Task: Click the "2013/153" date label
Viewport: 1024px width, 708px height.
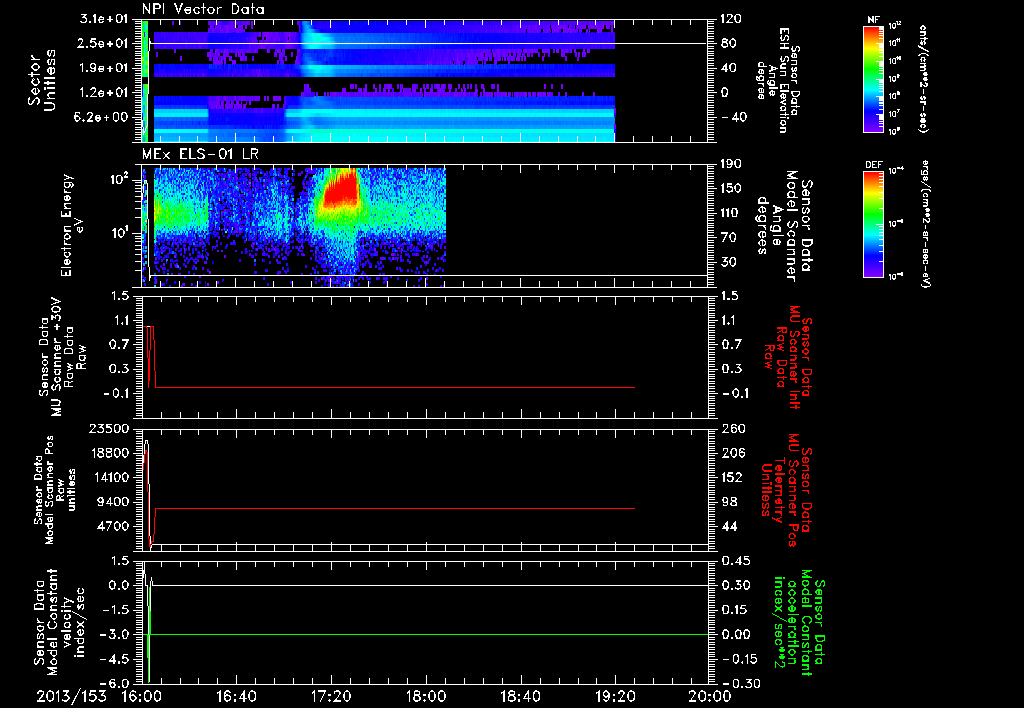Action: tap(71, 696)
